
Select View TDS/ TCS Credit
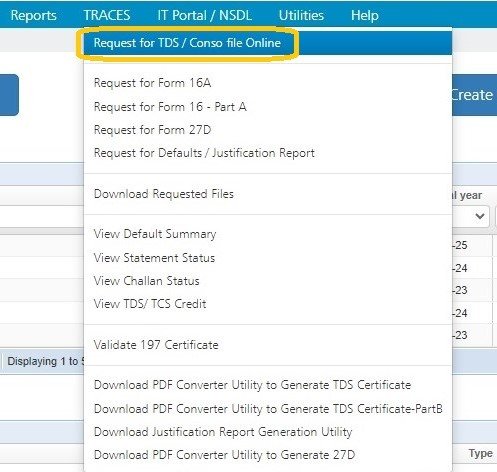tap(150, 304)
